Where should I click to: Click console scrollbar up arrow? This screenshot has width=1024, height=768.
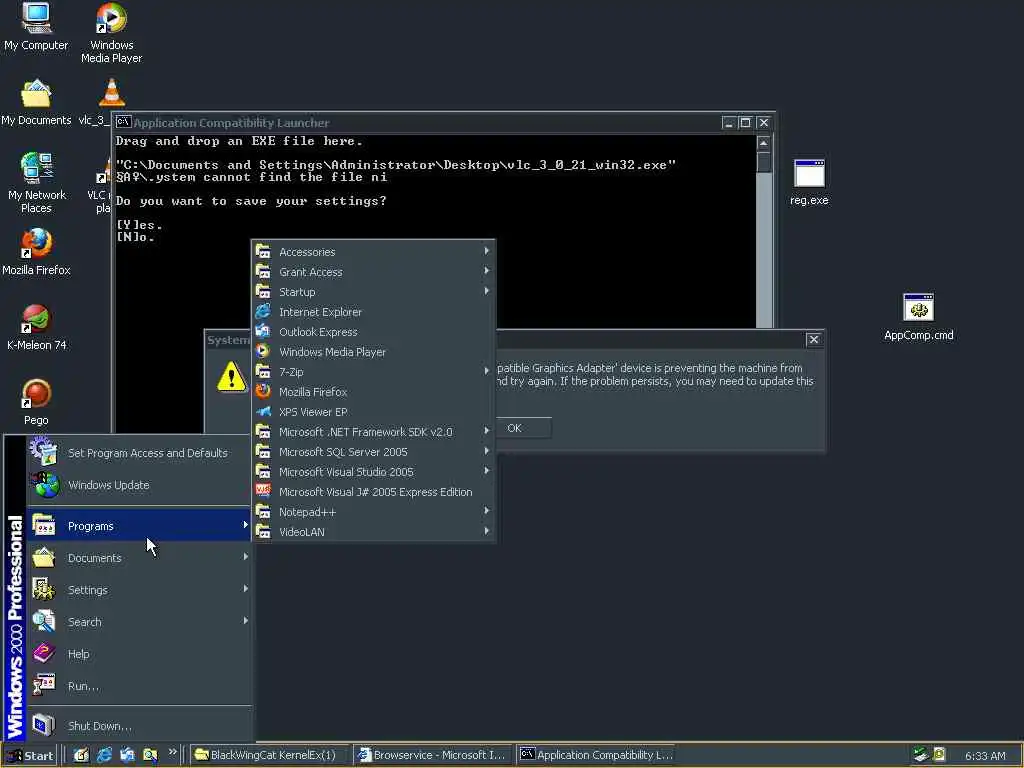click(763, 143)
